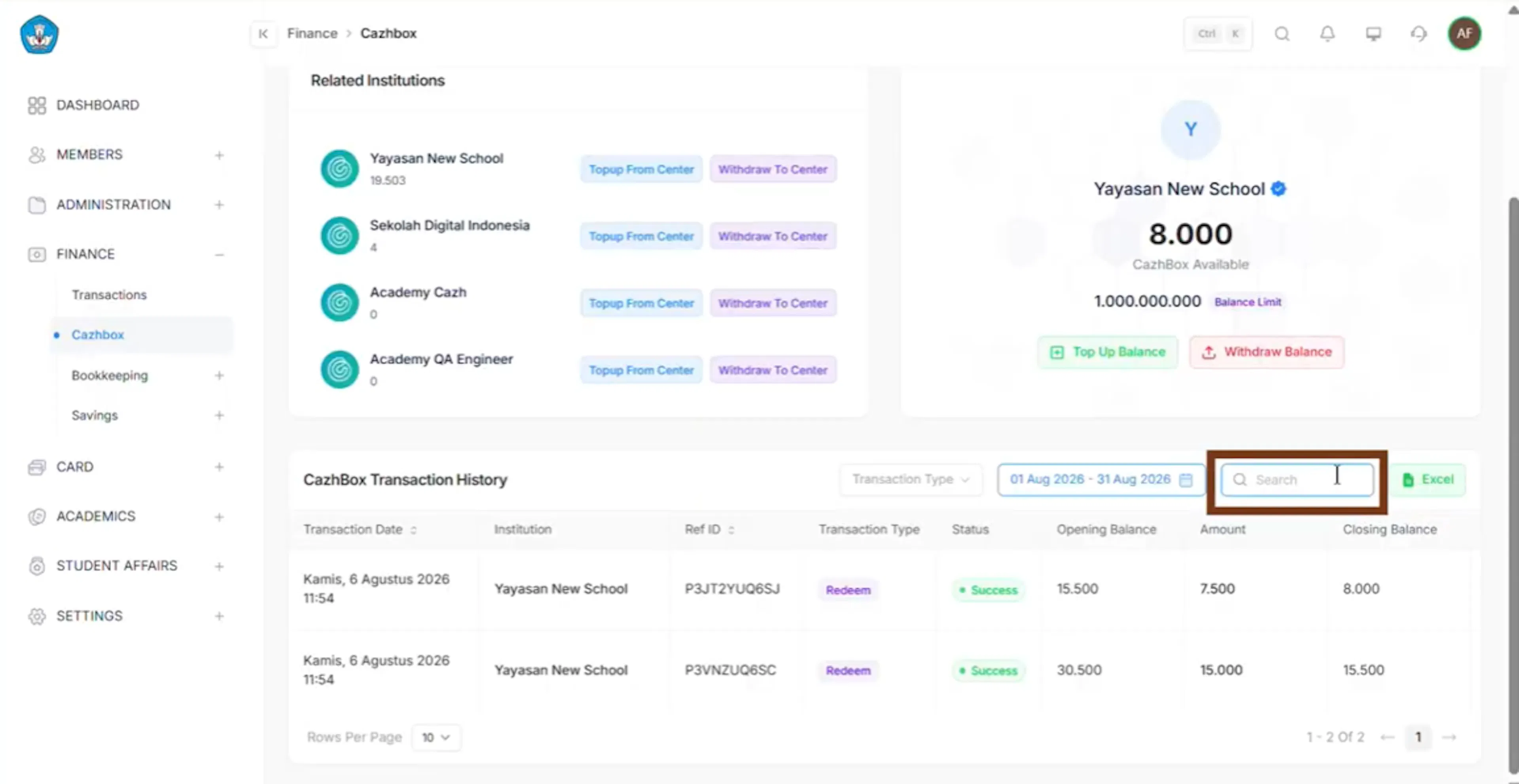Expand the MEMBERS menu section

[x=220, y=155]
